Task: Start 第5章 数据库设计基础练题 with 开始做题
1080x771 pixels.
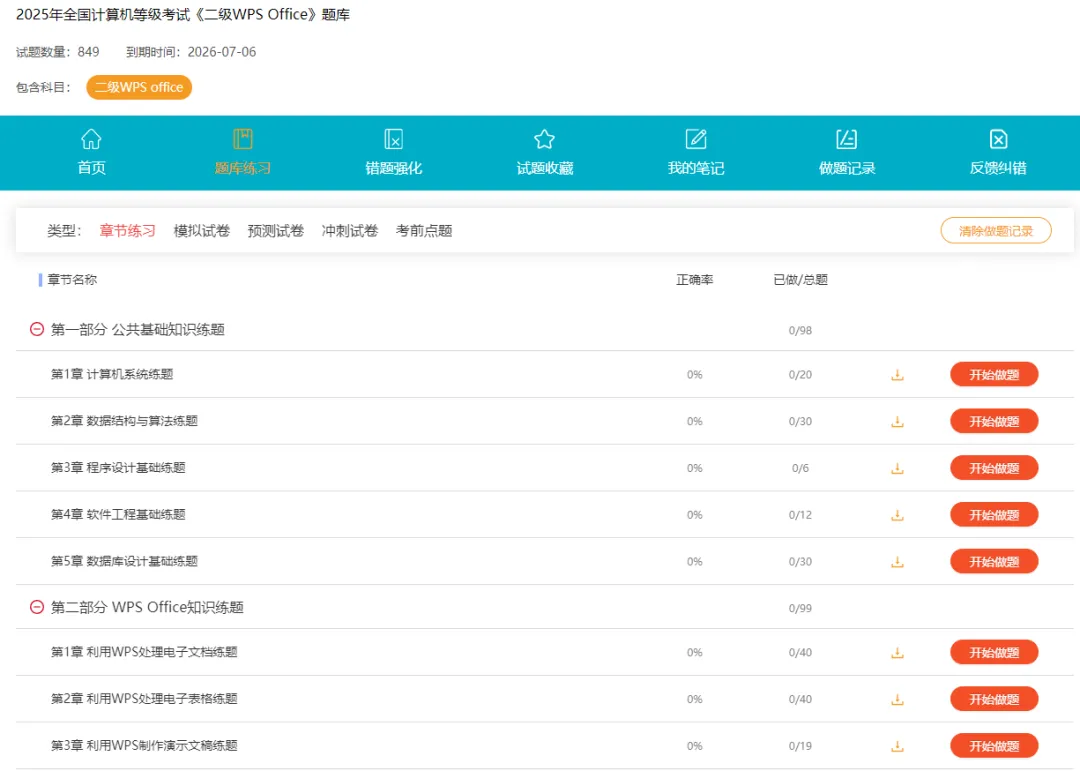Action: (994, 562)
